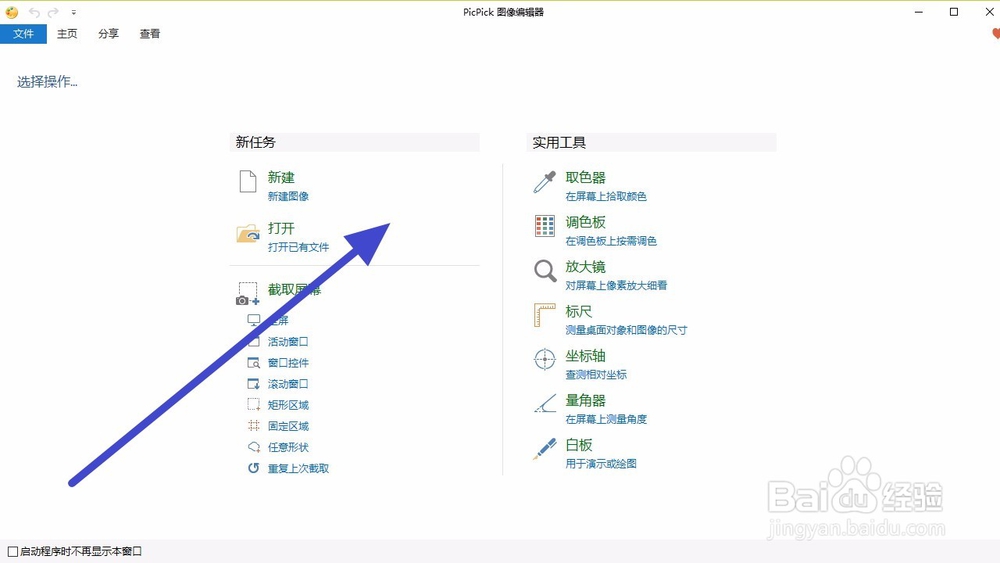
Task: Click the new blank image page icon
Action: pyautogui.click(x=248, y=181)
